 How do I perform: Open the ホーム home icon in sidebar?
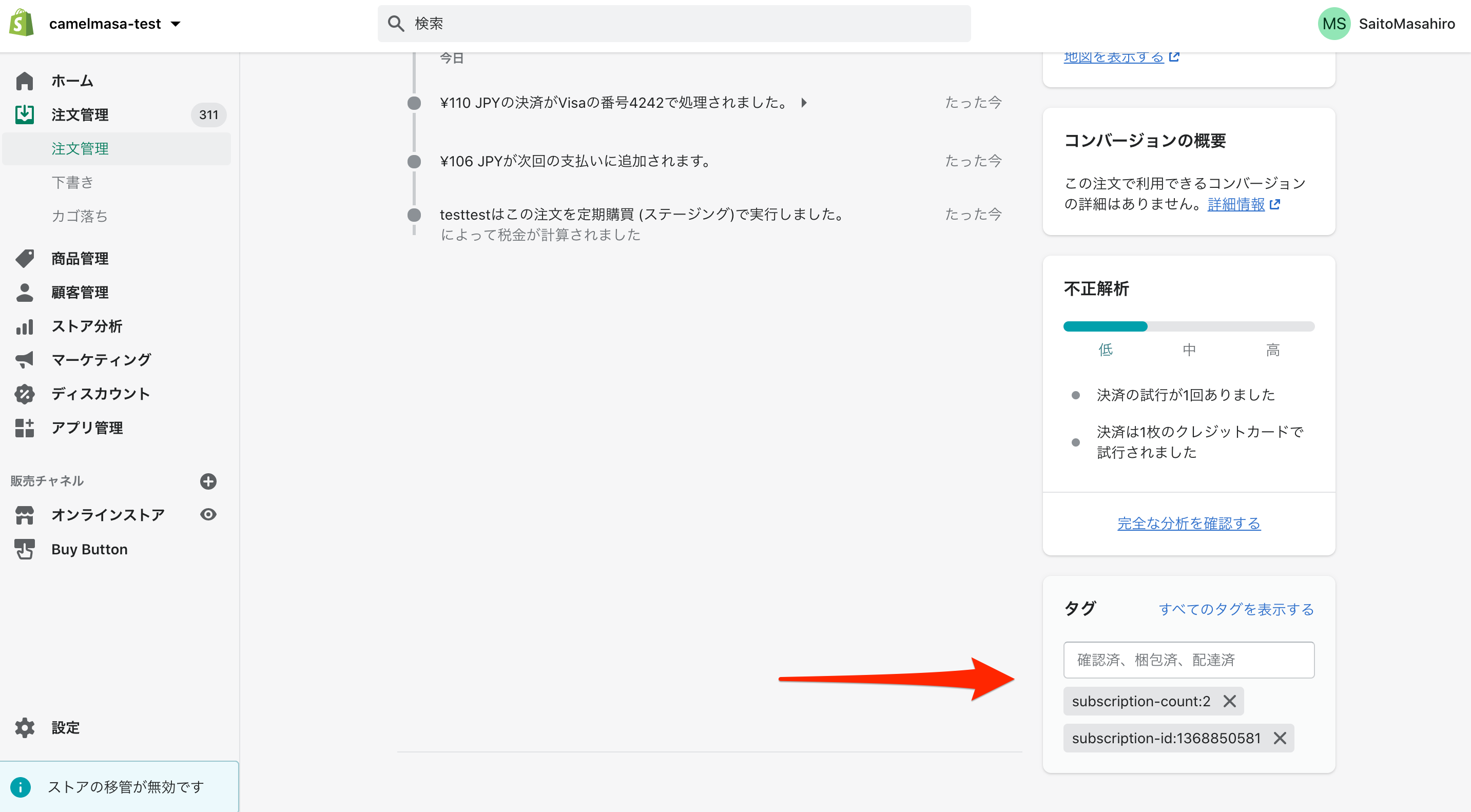coord(25,81)
